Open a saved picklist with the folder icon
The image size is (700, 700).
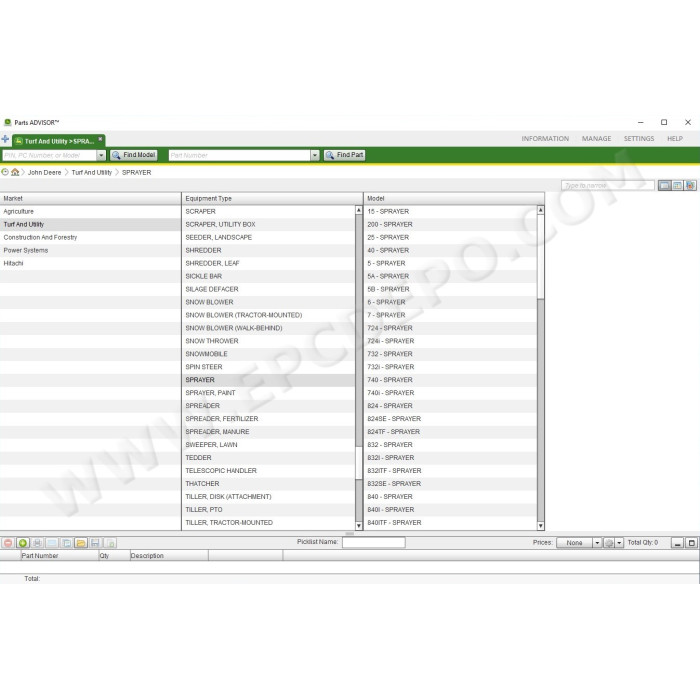[81, 543]
